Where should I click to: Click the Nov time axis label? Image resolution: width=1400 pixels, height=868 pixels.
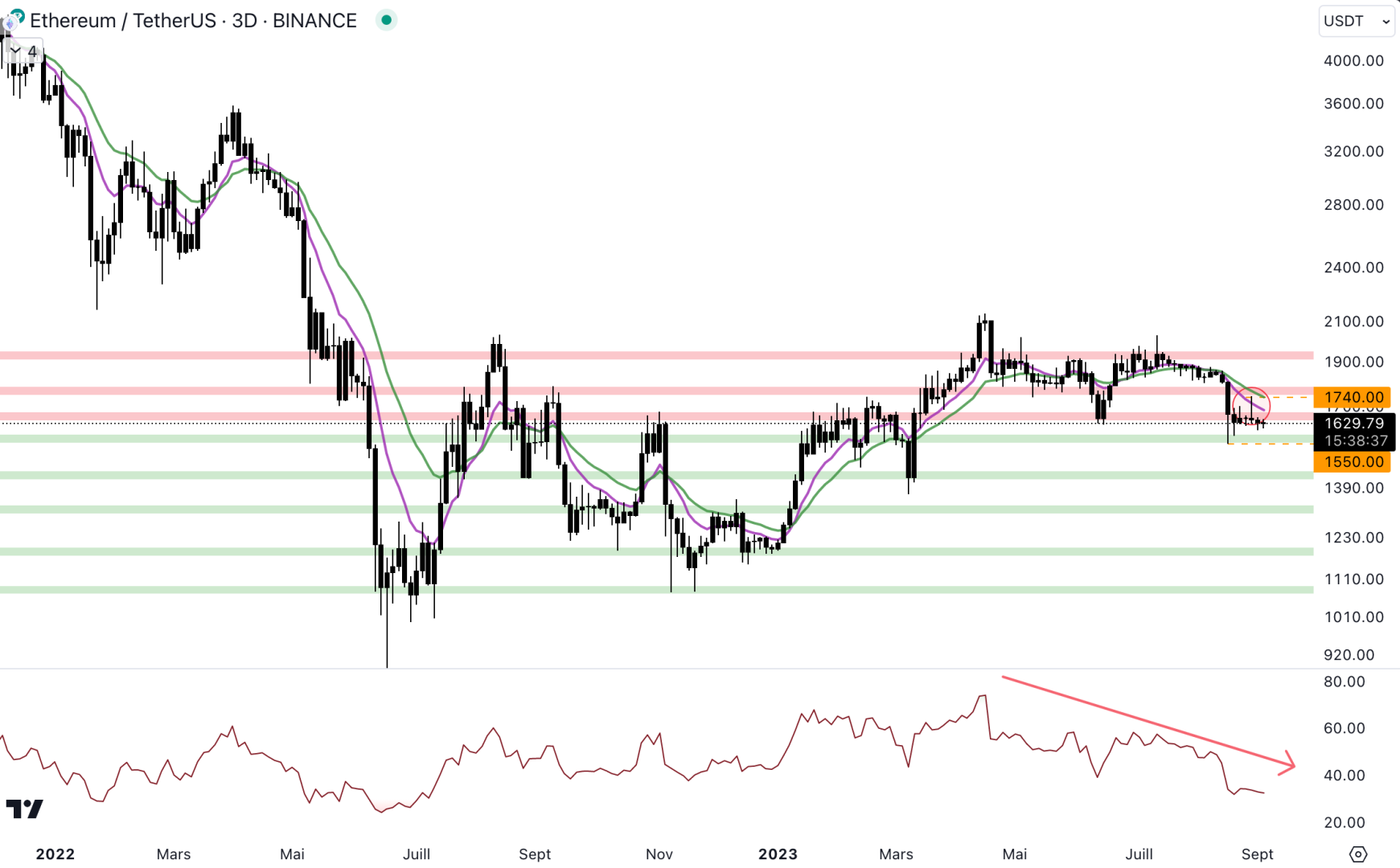[x=659, y=854]
